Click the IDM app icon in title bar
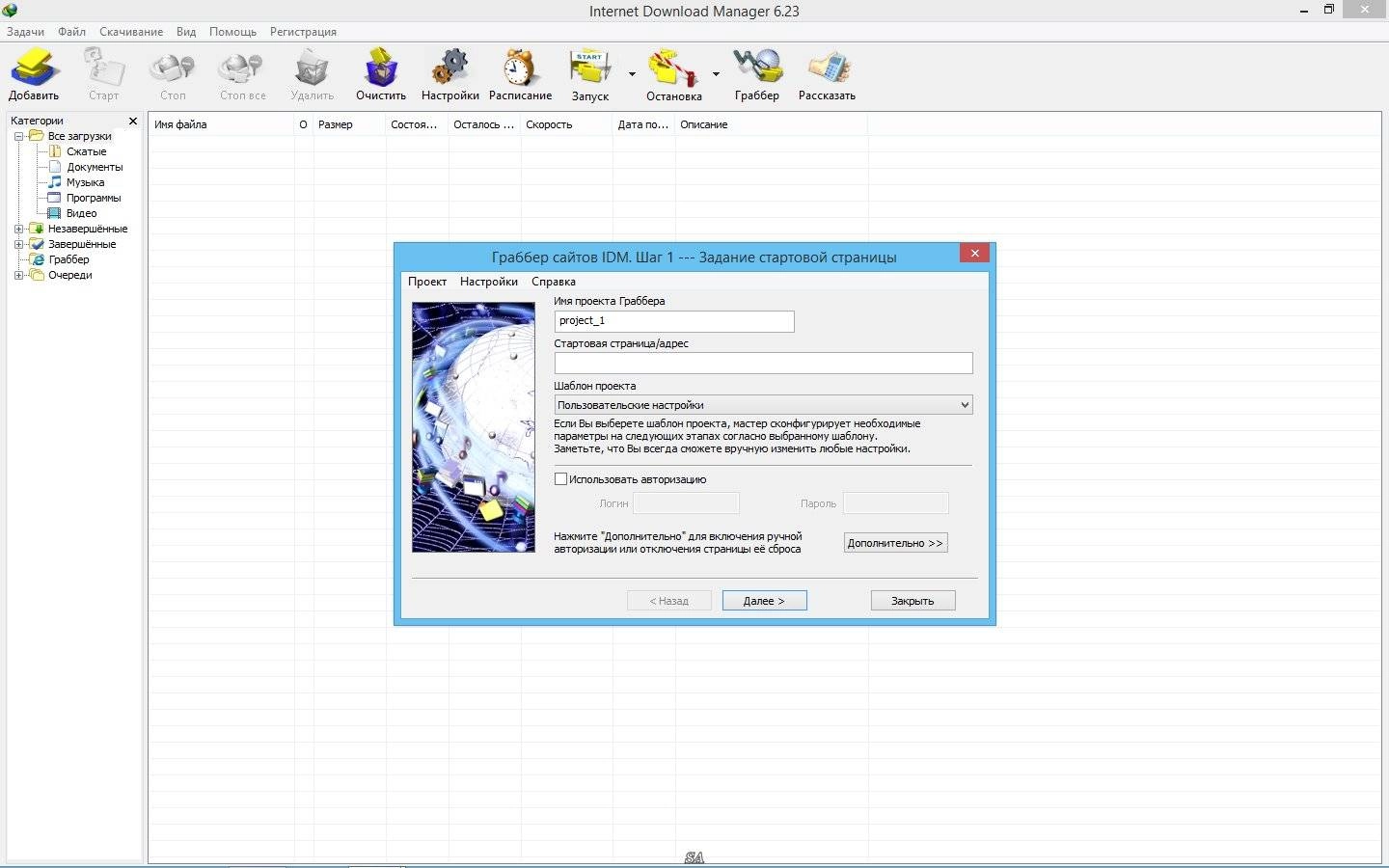 tap(10, 10)
